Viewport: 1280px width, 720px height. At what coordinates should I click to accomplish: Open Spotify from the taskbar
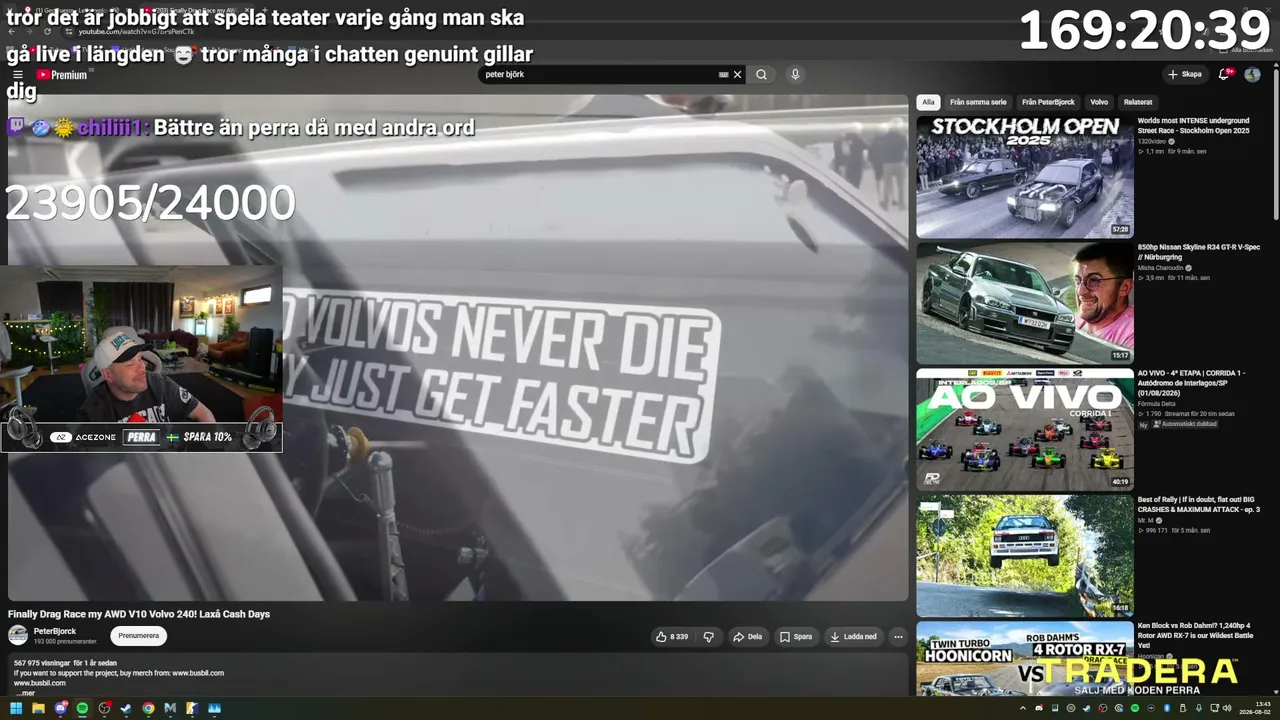[x=82, y=708]
